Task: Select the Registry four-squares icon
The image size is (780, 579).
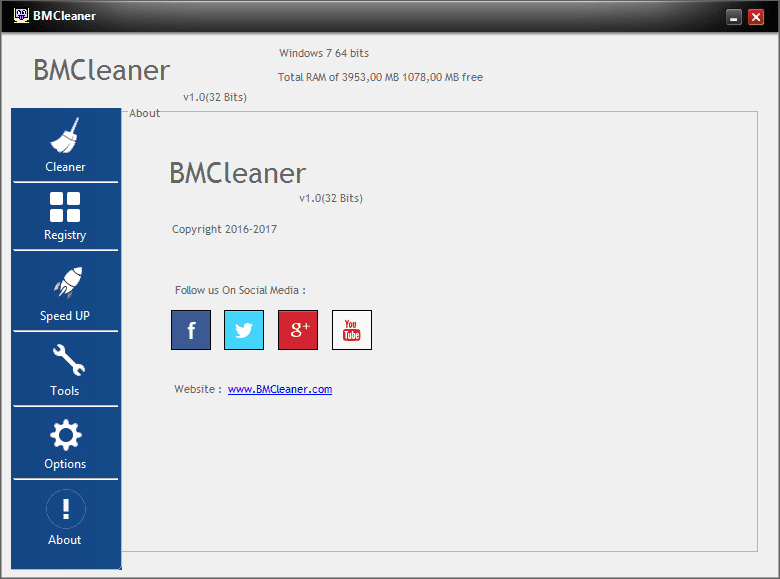Action: 65,206
